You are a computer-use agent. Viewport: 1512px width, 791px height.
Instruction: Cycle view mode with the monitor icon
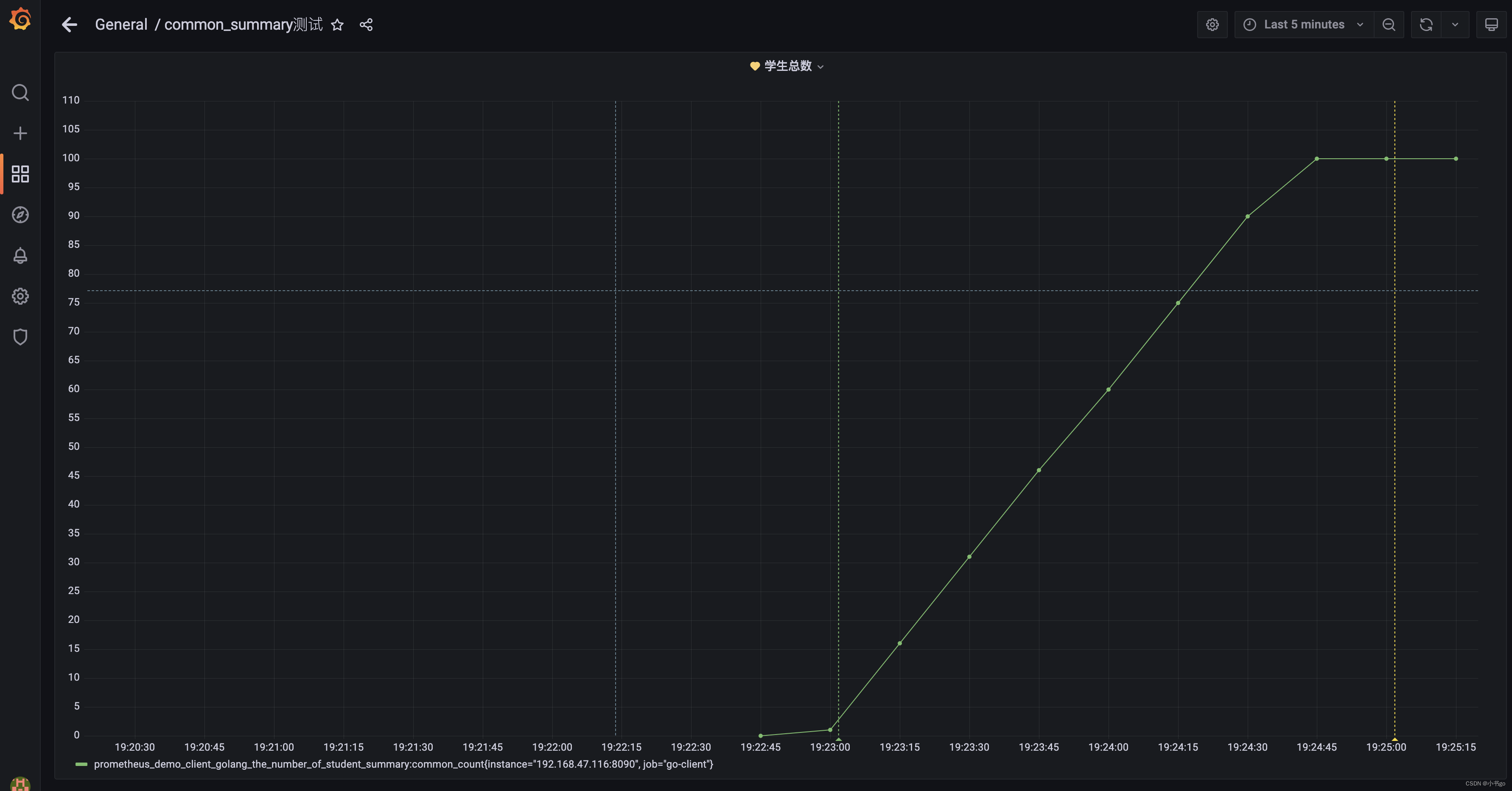(x=1491, y=25)
